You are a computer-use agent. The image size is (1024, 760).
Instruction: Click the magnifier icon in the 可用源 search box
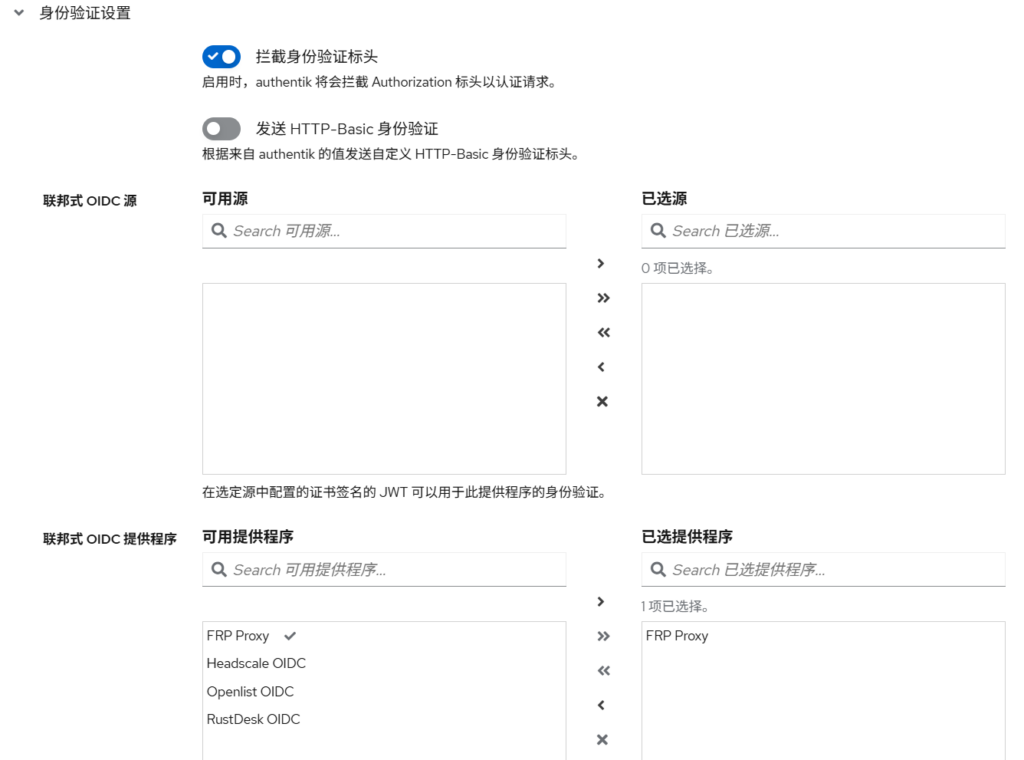coord(219,231)
